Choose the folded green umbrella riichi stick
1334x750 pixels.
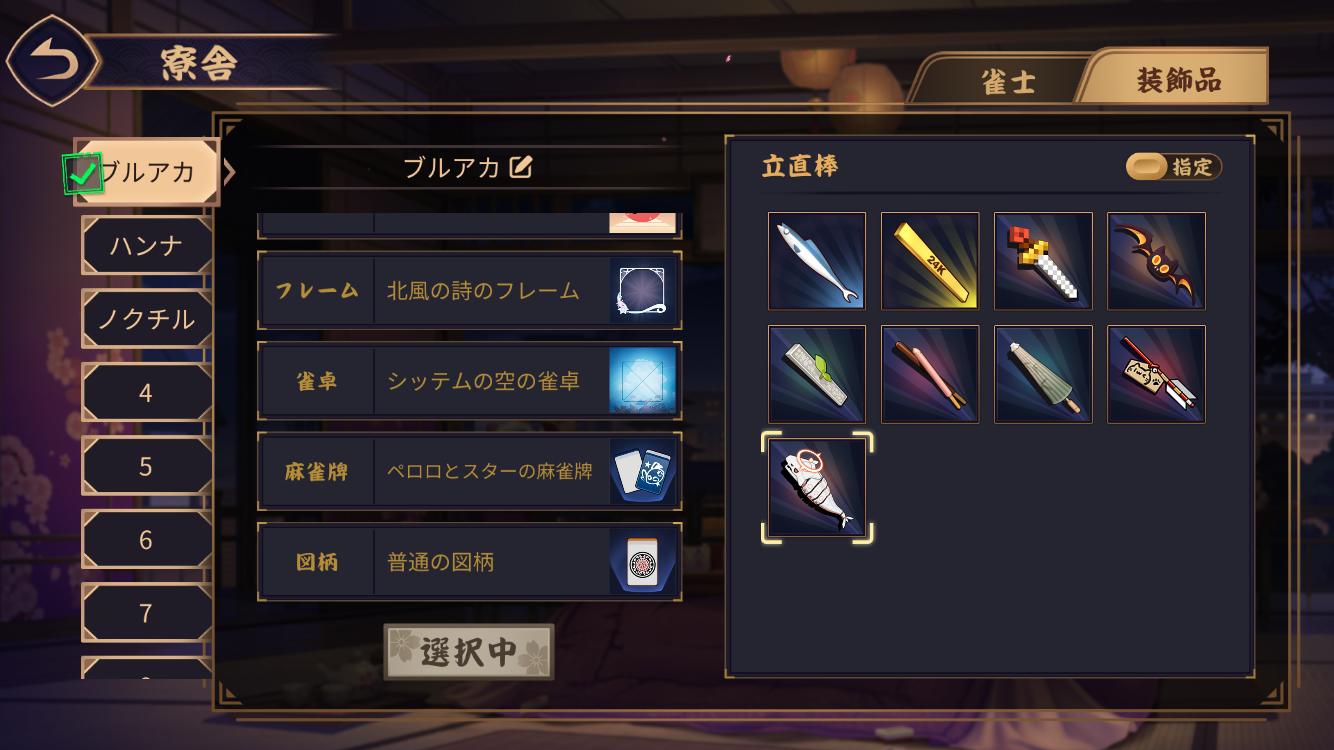[x=1043, y=374]
